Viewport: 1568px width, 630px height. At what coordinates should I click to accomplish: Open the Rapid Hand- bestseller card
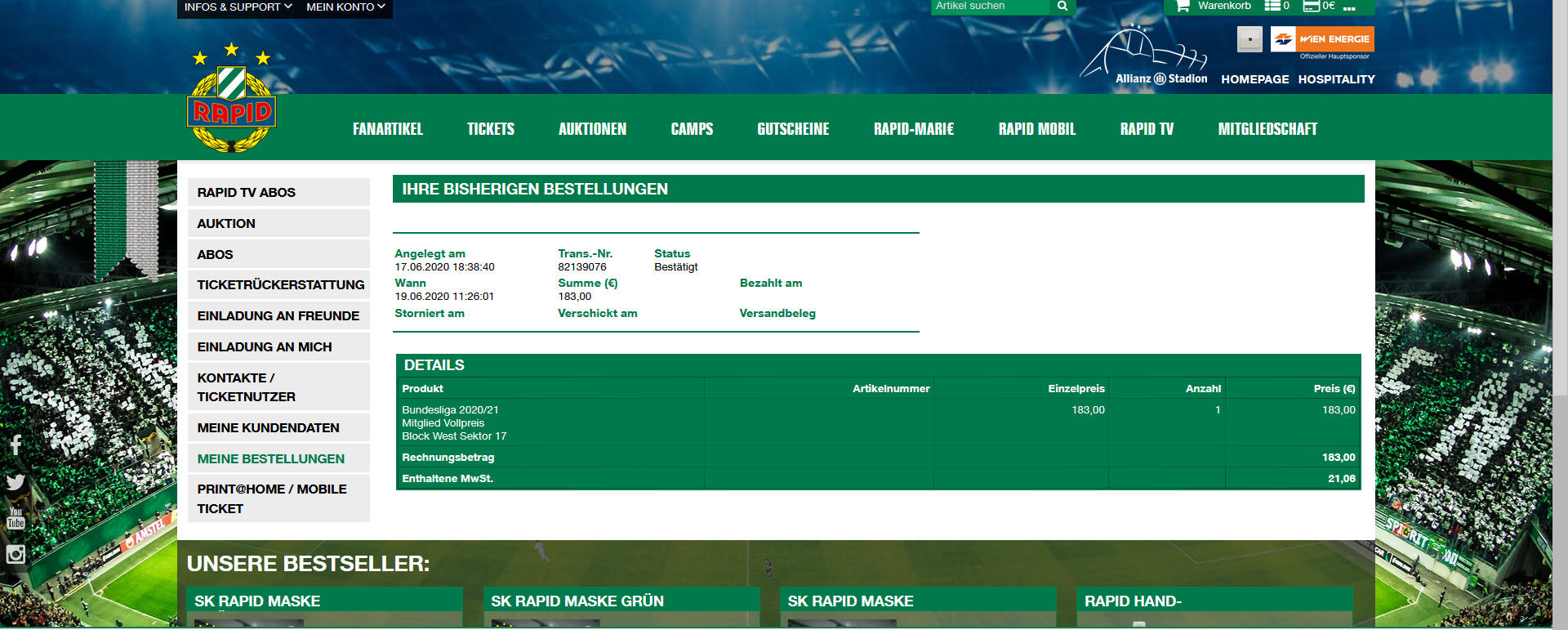click(1215, 606)
